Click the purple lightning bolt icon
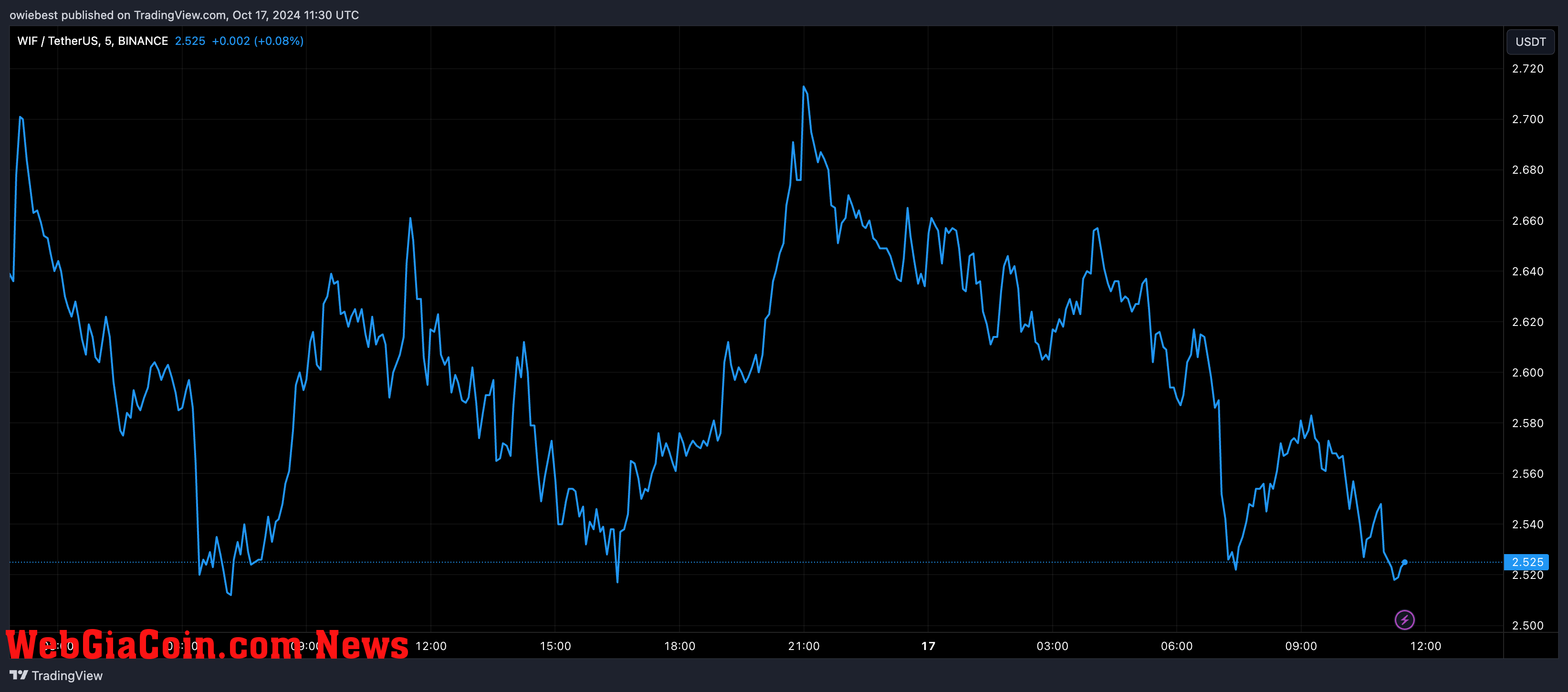This screenshot has width=1568, height=692. point(1404,620)
